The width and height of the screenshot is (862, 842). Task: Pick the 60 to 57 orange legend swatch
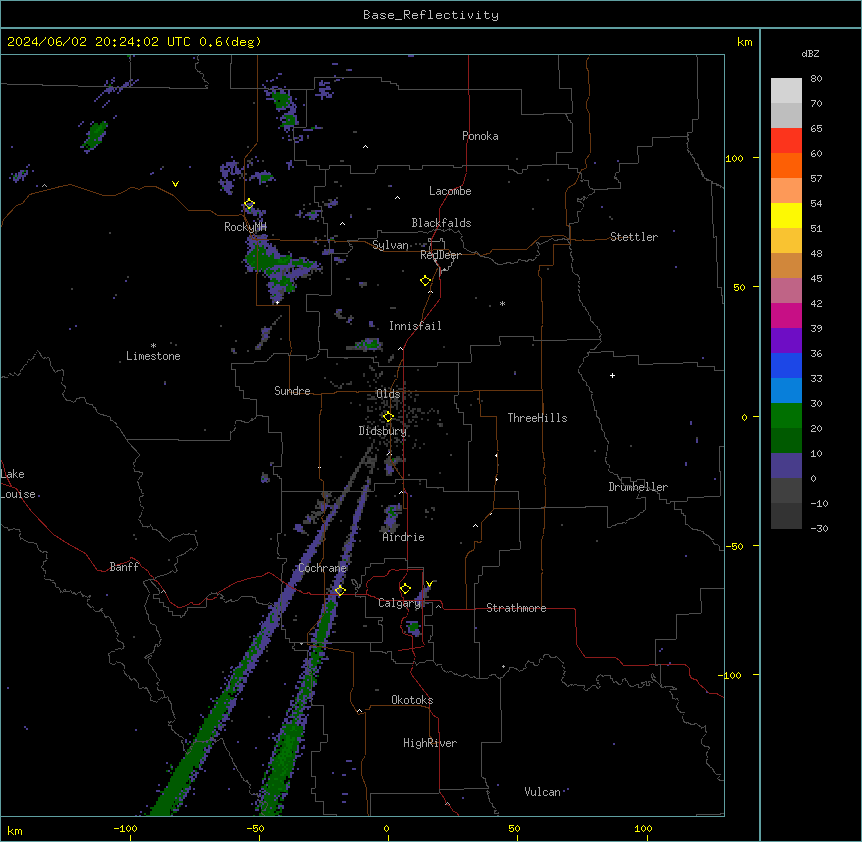click(786, 165)
